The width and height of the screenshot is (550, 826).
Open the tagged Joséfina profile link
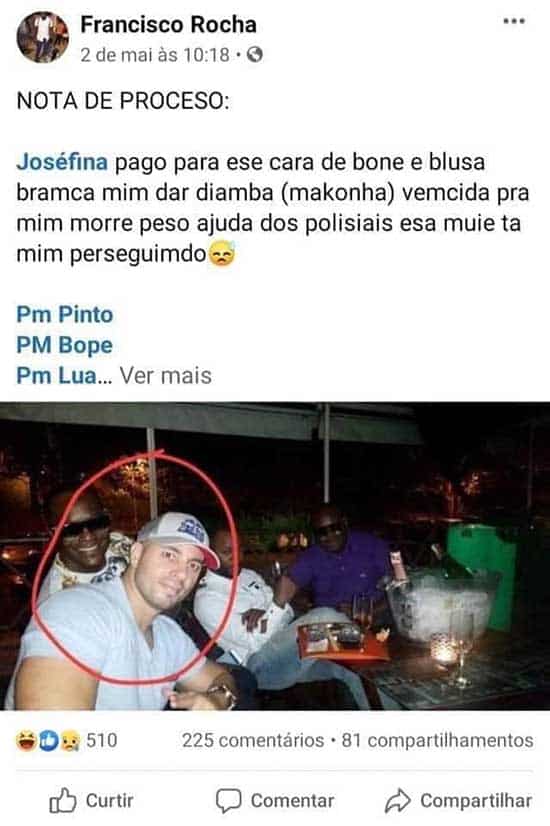click(62, 162)
